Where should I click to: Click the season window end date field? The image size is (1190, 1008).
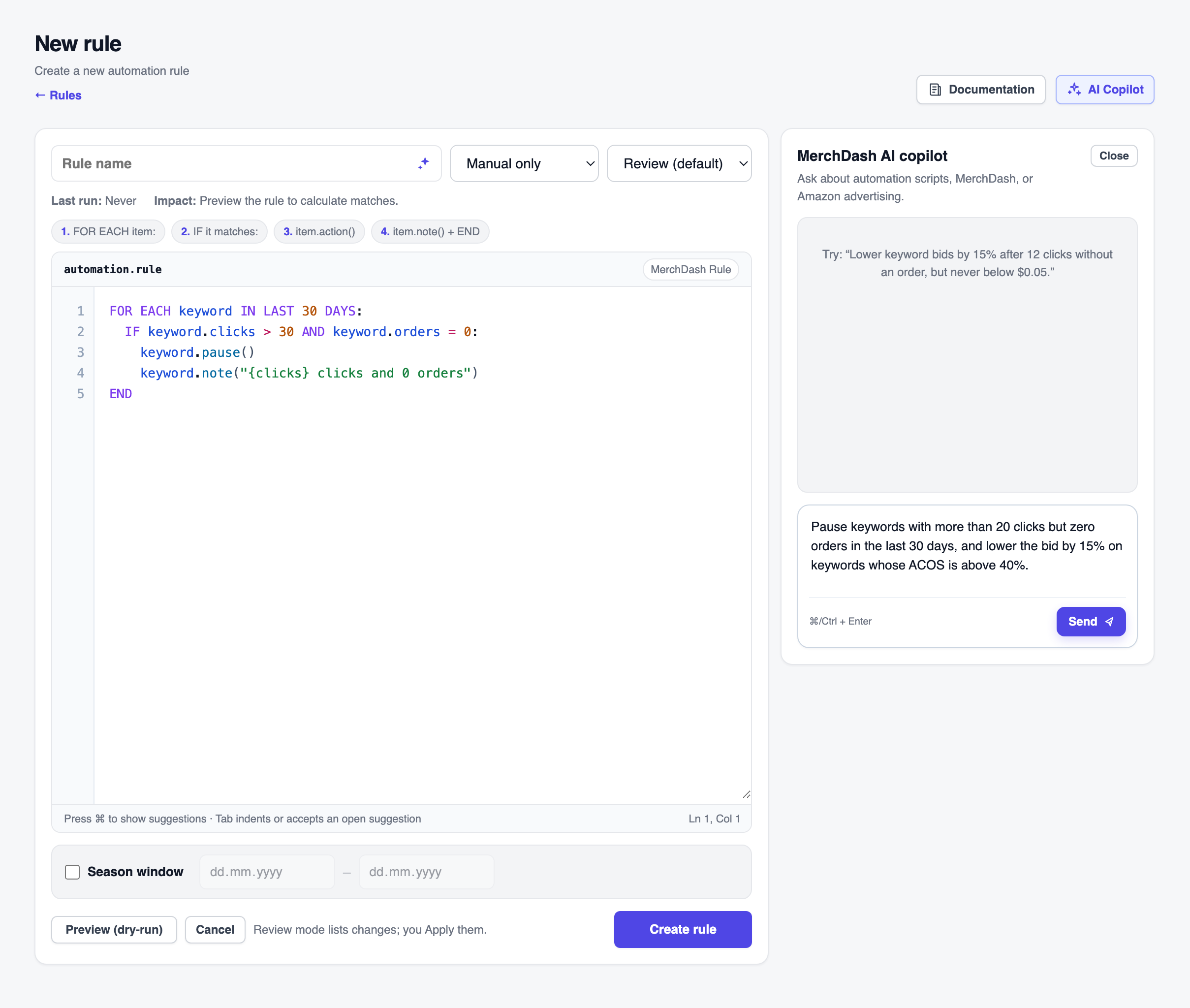[x=426, y=872]
